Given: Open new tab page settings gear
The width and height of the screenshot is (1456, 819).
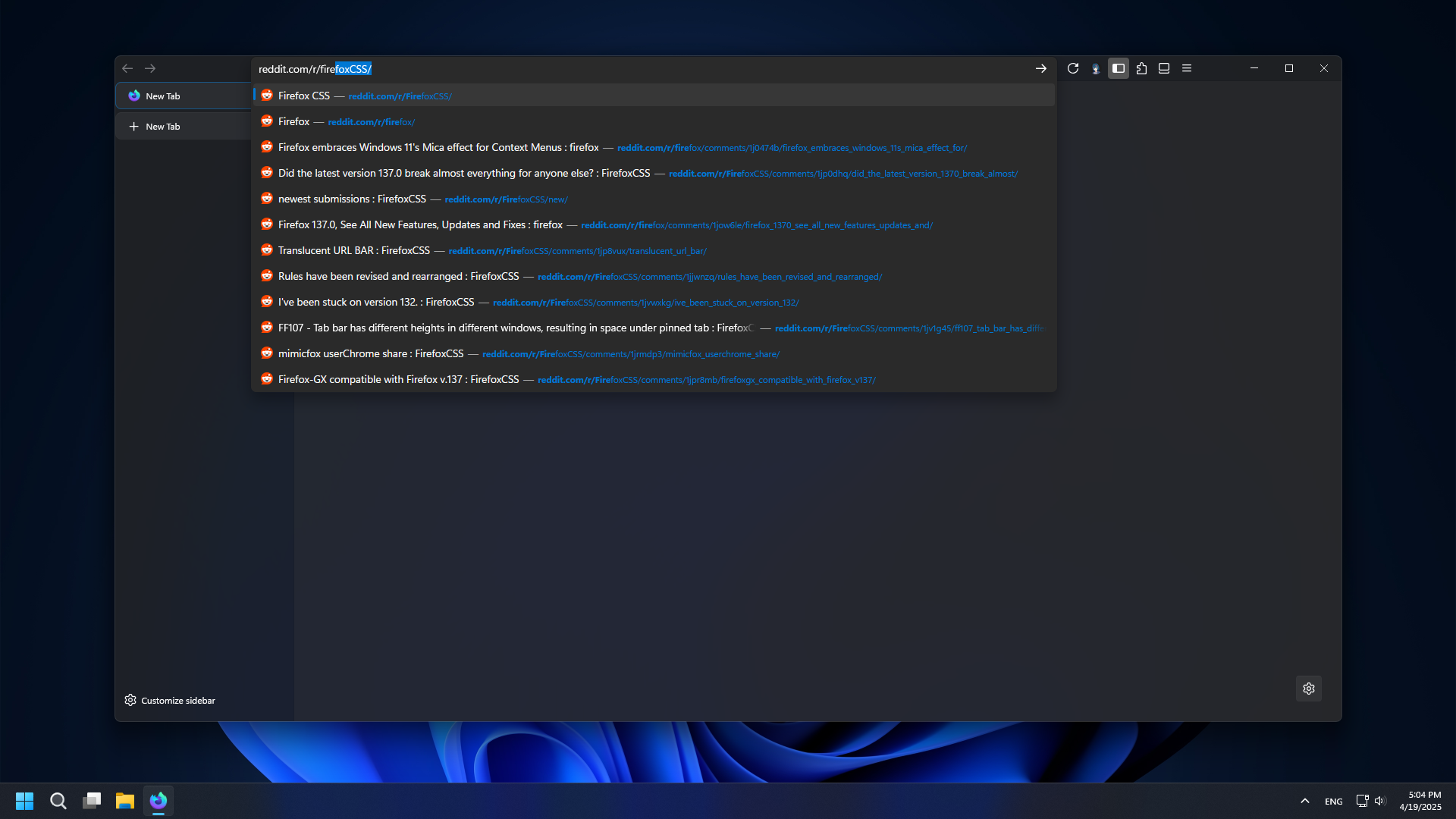Looking at the screenshot, I should point(1308,689).
